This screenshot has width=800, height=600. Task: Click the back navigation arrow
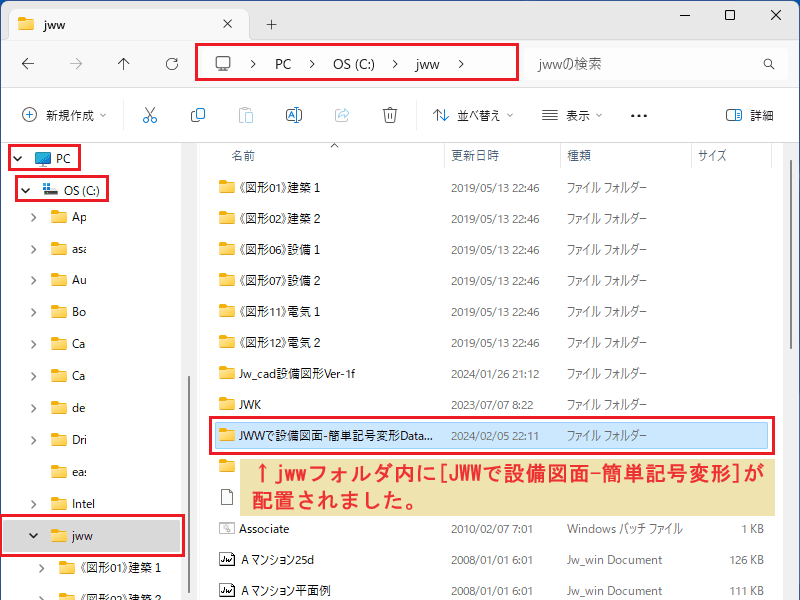click(x=28, y=63)
